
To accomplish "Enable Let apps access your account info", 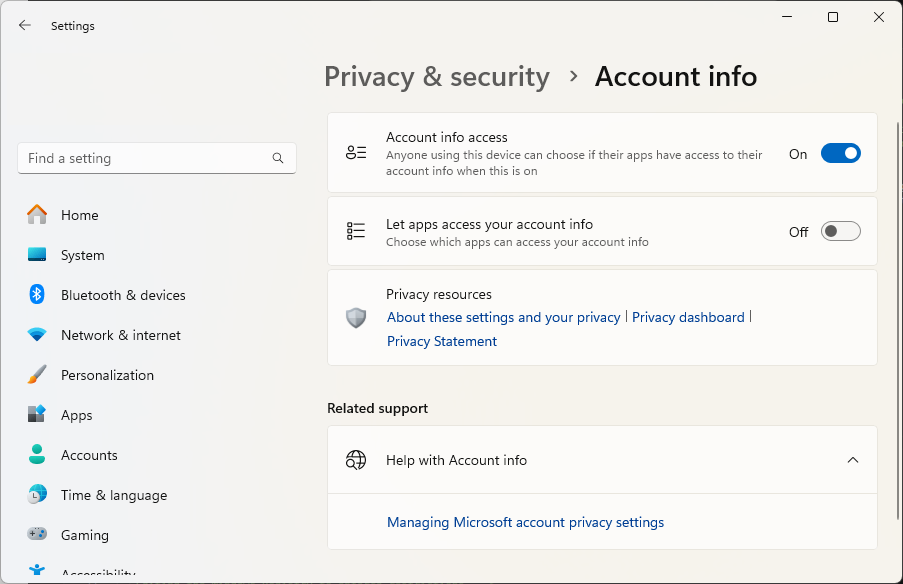I will 840,231.
